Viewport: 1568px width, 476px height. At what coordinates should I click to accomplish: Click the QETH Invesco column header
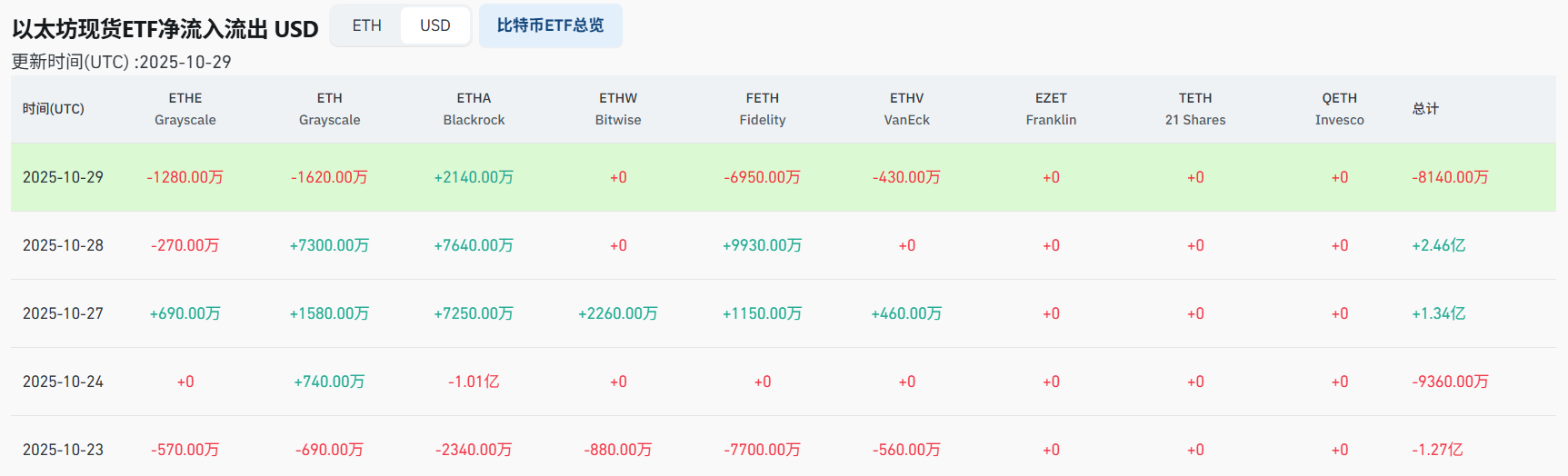1339,109
